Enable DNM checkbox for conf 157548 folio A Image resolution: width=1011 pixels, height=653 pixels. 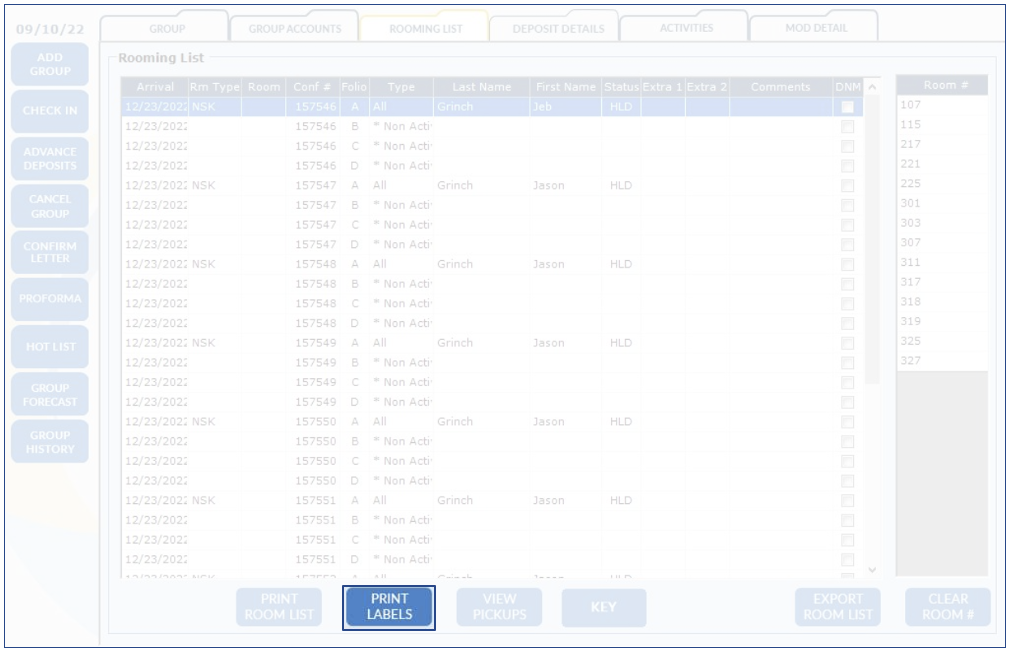coord(847,265)
